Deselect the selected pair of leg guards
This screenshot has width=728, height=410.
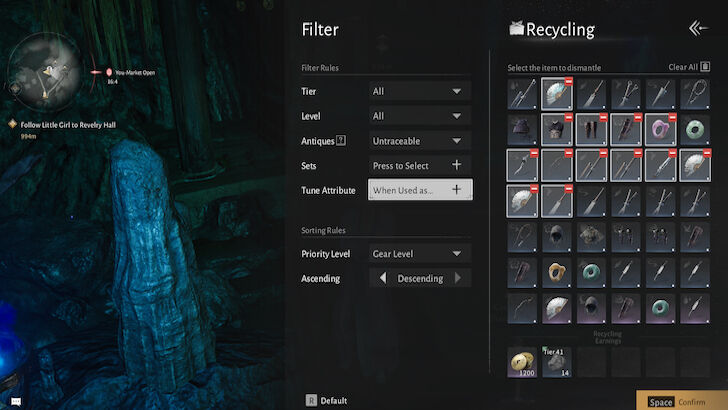click(591, 130)
